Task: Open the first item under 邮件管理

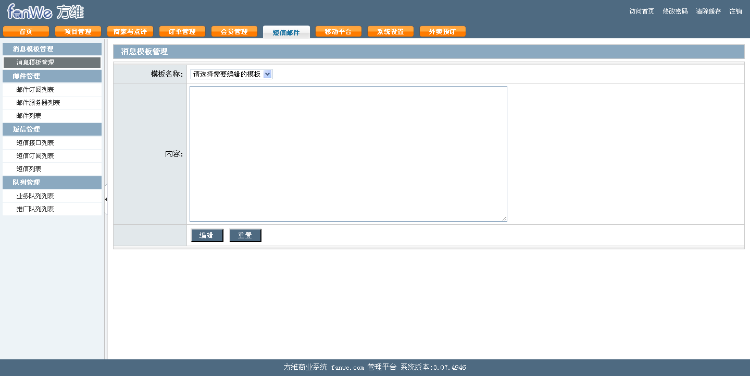Action: (x=52, y=89)
